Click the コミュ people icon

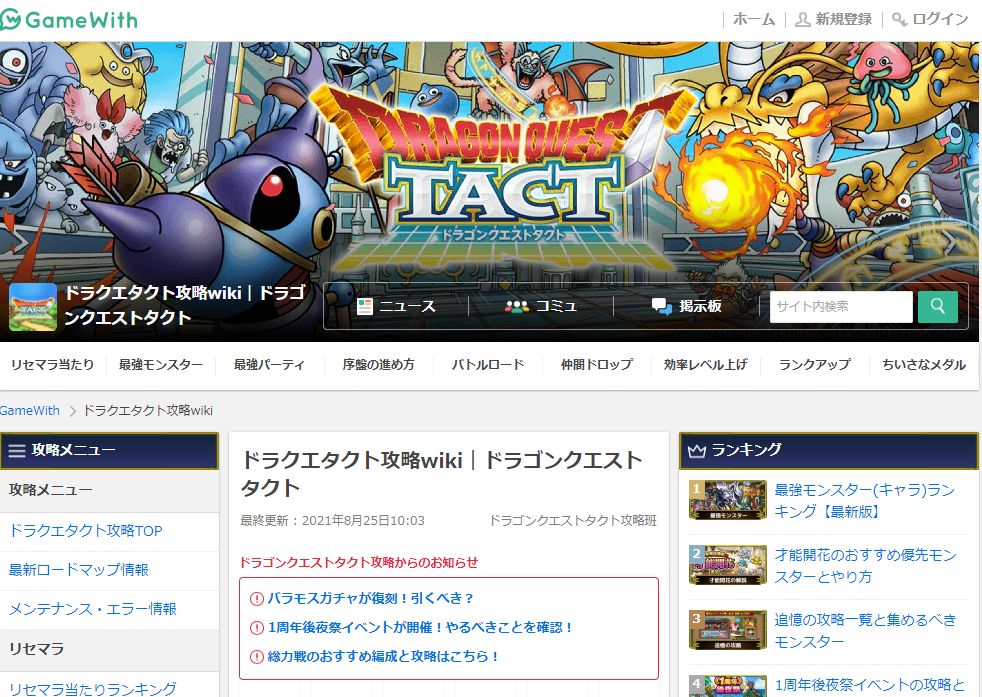(x=517, y=306)
